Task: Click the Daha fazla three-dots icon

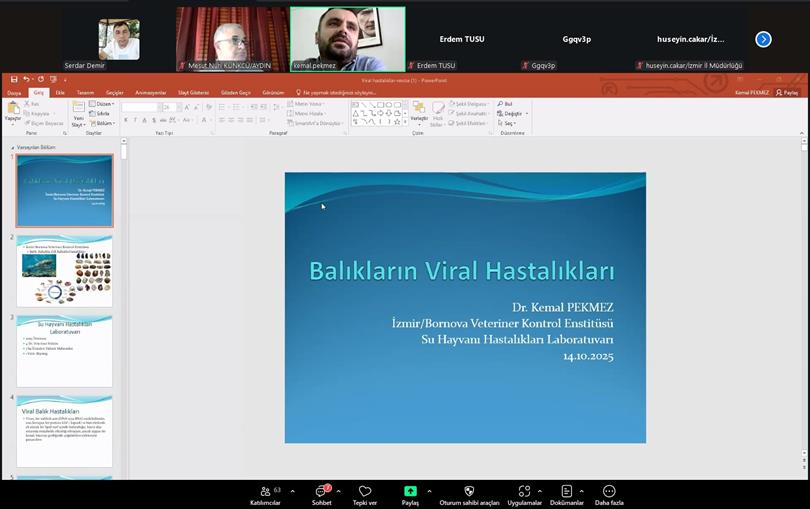Action: point(609,491)
